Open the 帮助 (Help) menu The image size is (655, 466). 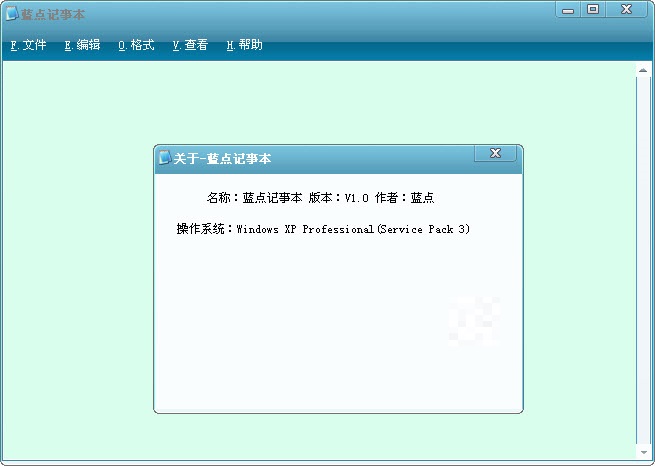244,45
